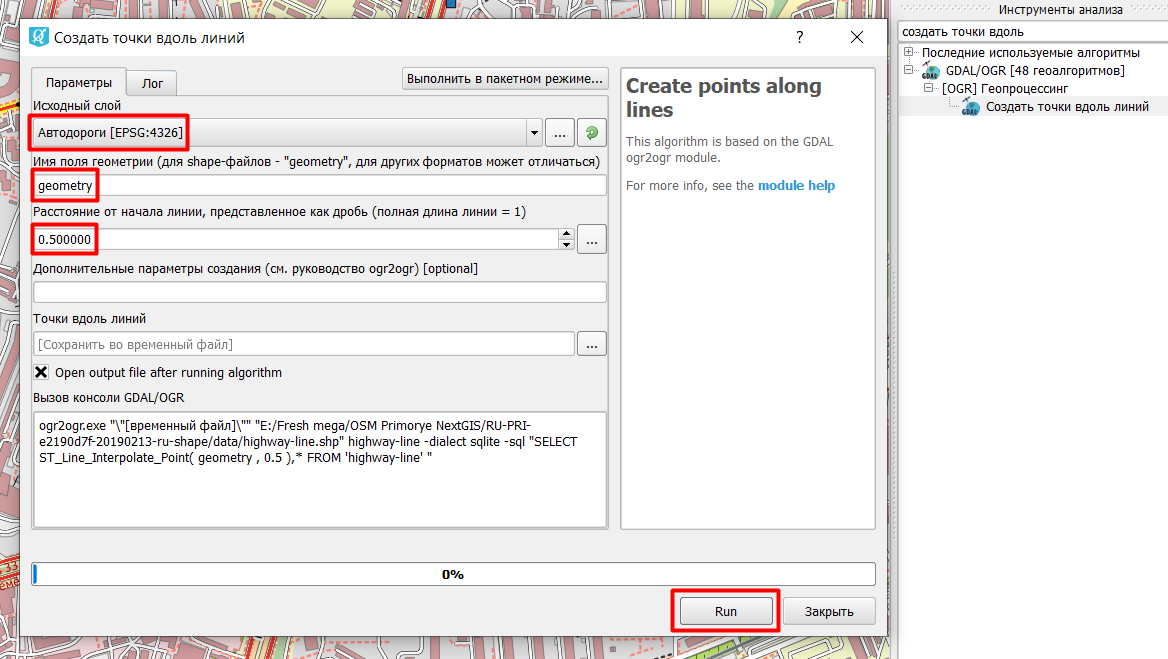Click the 'Закрыть' button
The image size is (1168, 659).
click(x=829, y=611)
